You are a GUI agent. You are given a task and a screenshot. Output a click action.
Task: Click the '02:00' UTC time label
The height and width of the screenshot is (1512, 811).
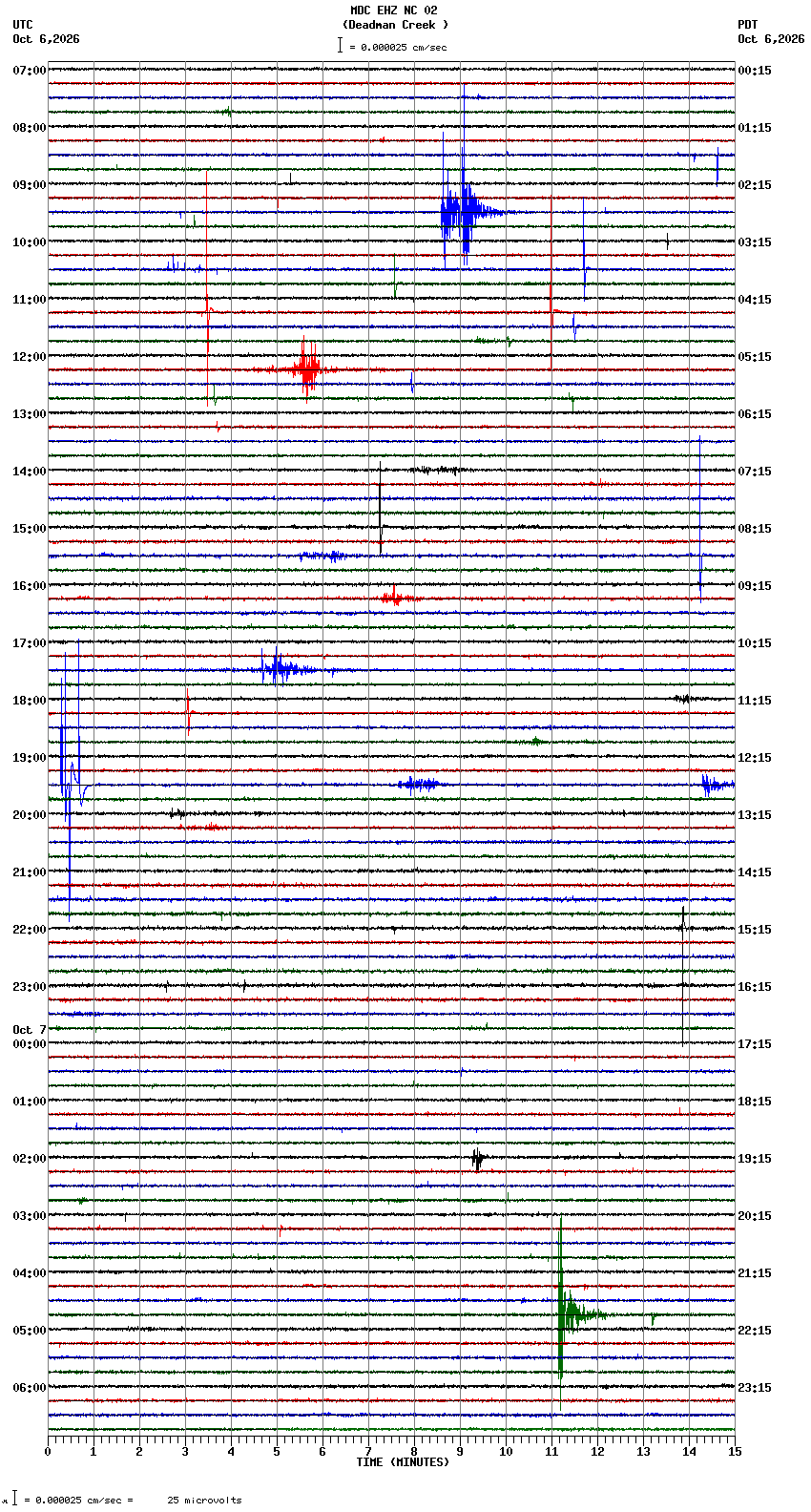pyautogui.click(x=30, y=1159)
